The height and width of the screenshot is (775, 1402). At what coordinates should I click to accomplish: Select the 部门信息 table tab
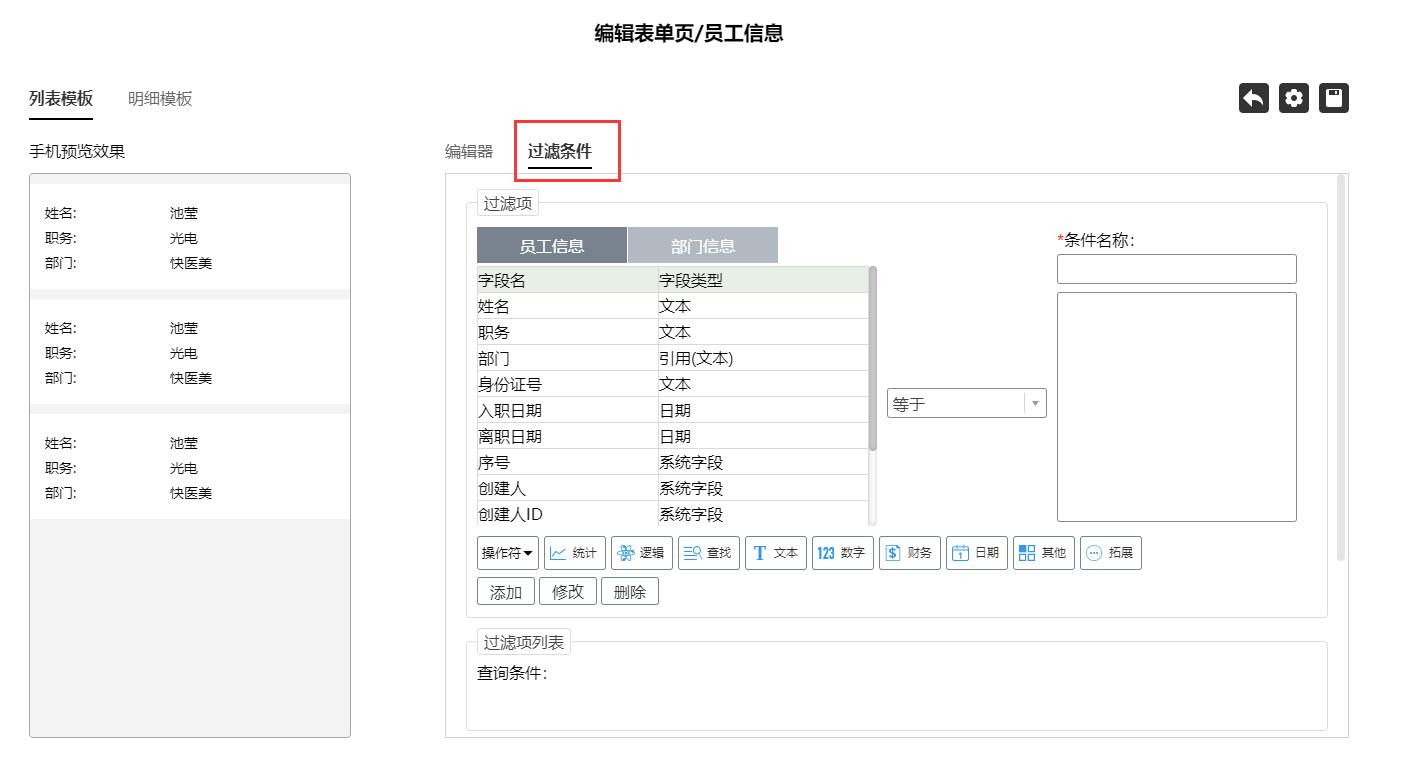[x=703, y=246]
